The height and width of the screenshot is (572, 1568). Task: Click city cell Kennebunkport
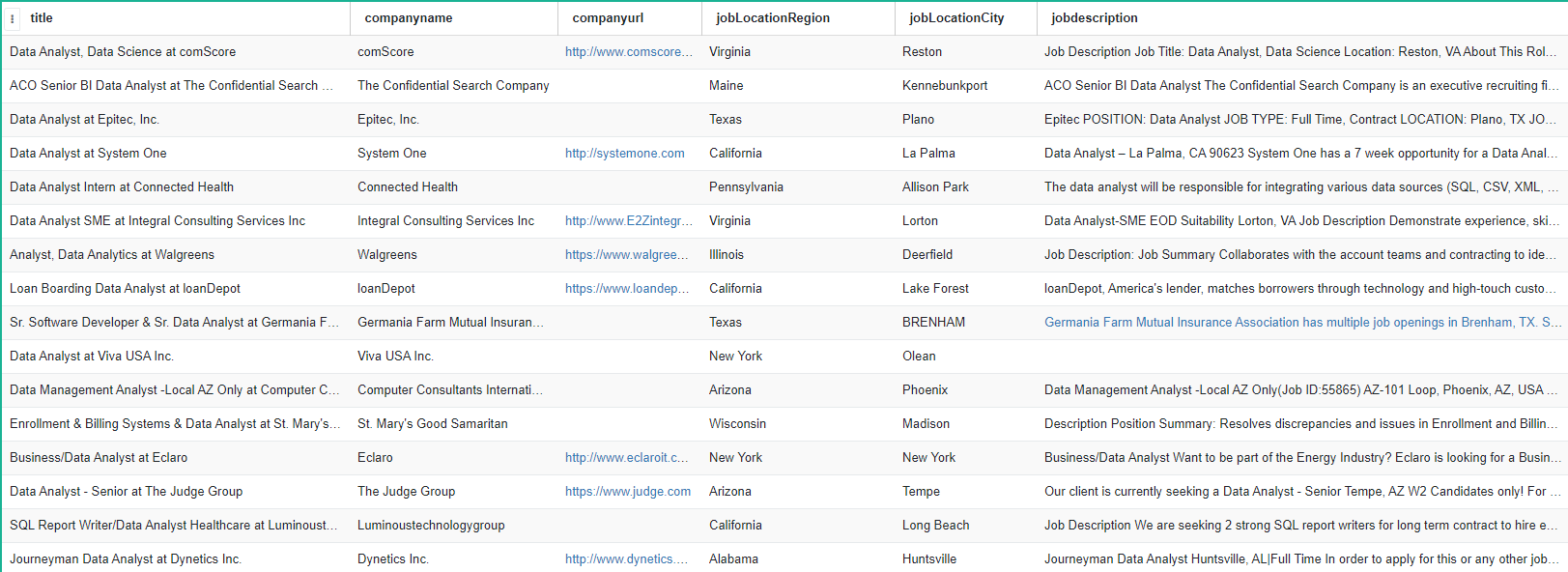pos(945,86)
